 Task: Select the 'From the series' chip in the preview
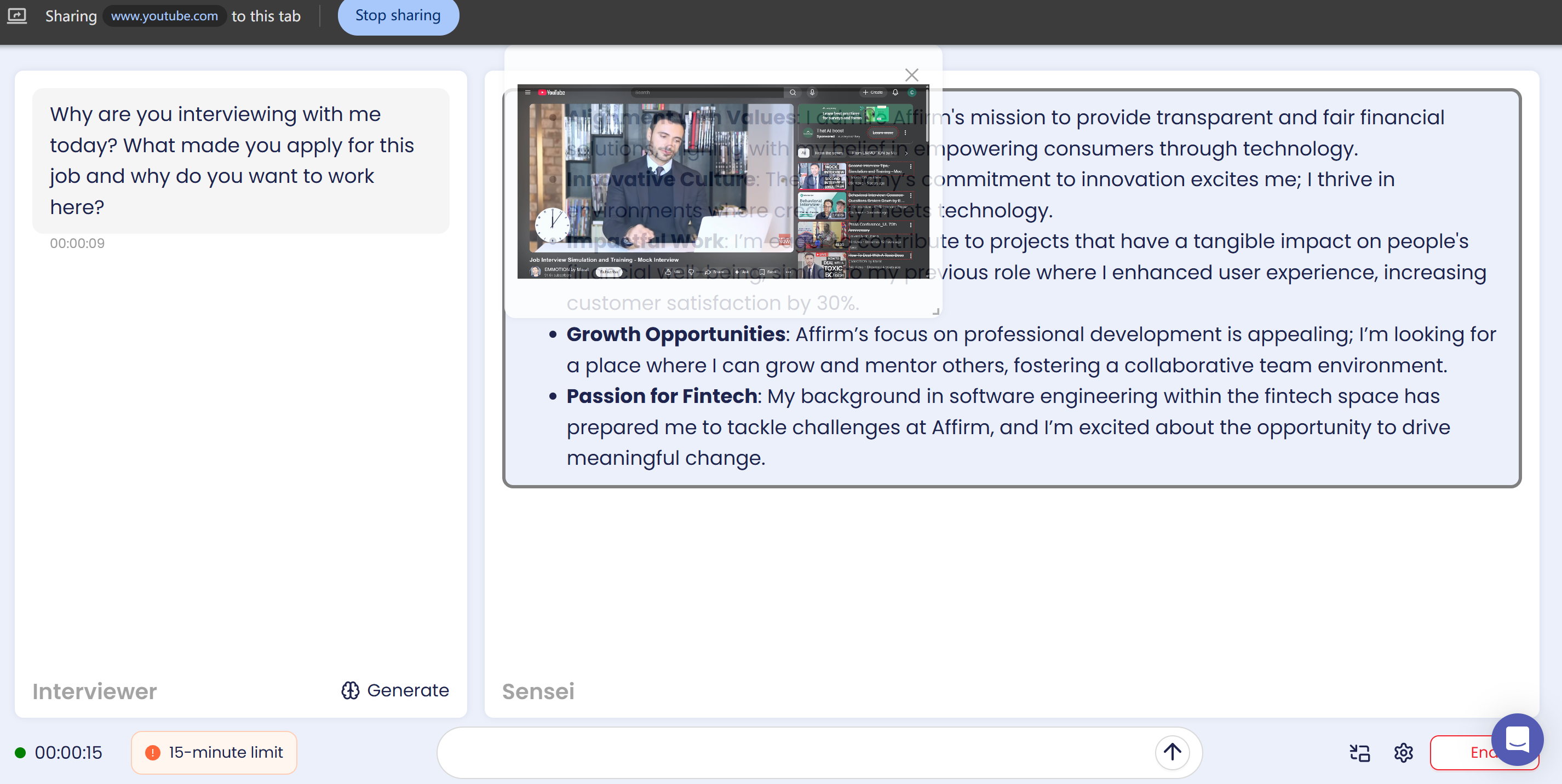(828, 153)
